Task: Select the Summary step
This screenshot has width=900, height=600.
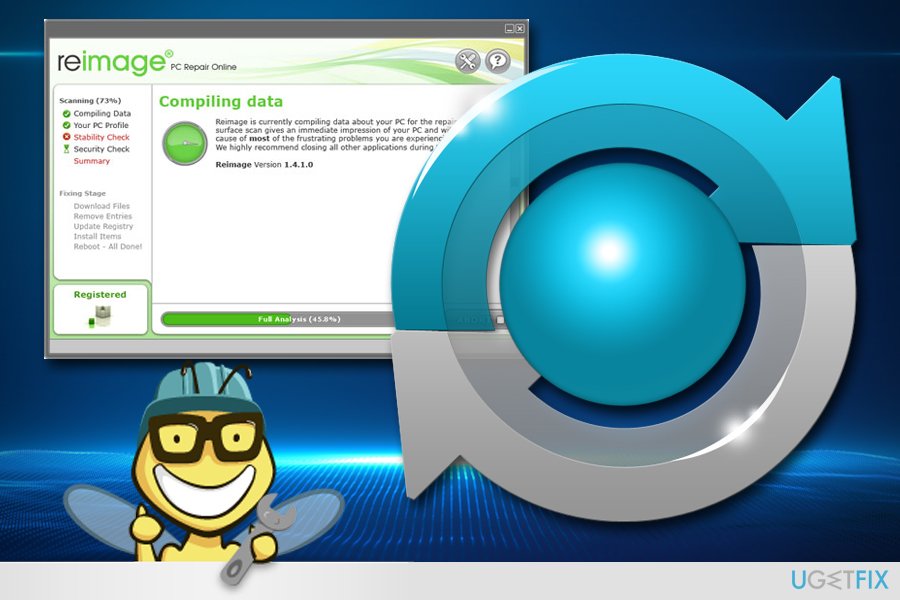Action: (91, 161)
